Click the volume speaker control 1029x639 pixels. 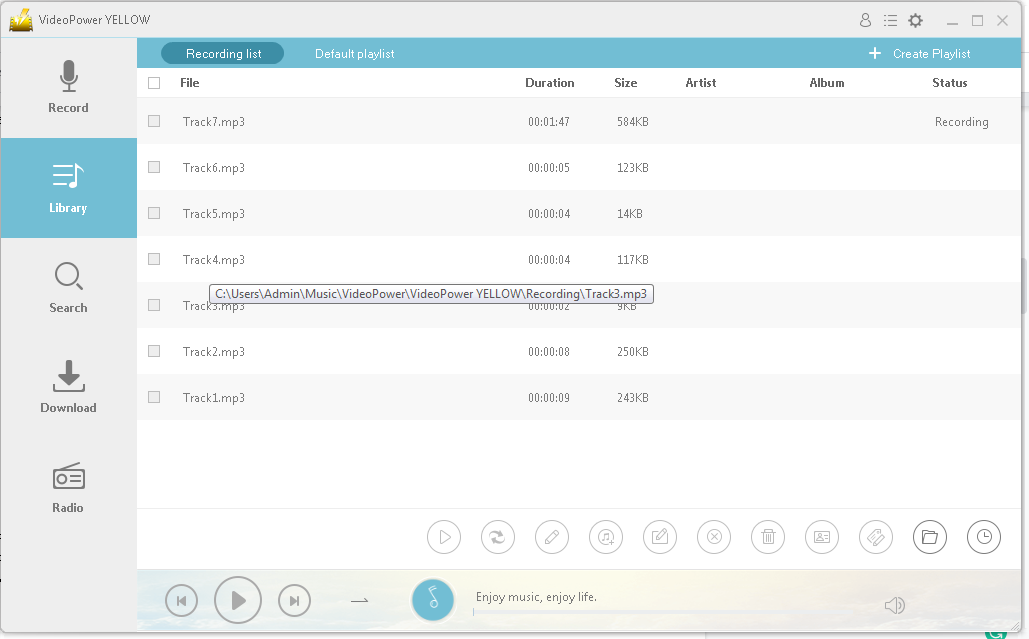895,605
